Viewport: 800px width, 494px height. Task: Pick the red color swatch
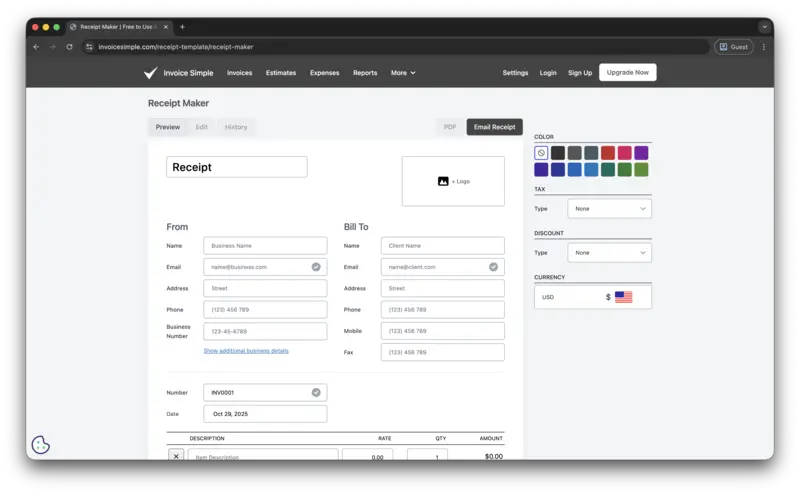(x=608, y=153)
